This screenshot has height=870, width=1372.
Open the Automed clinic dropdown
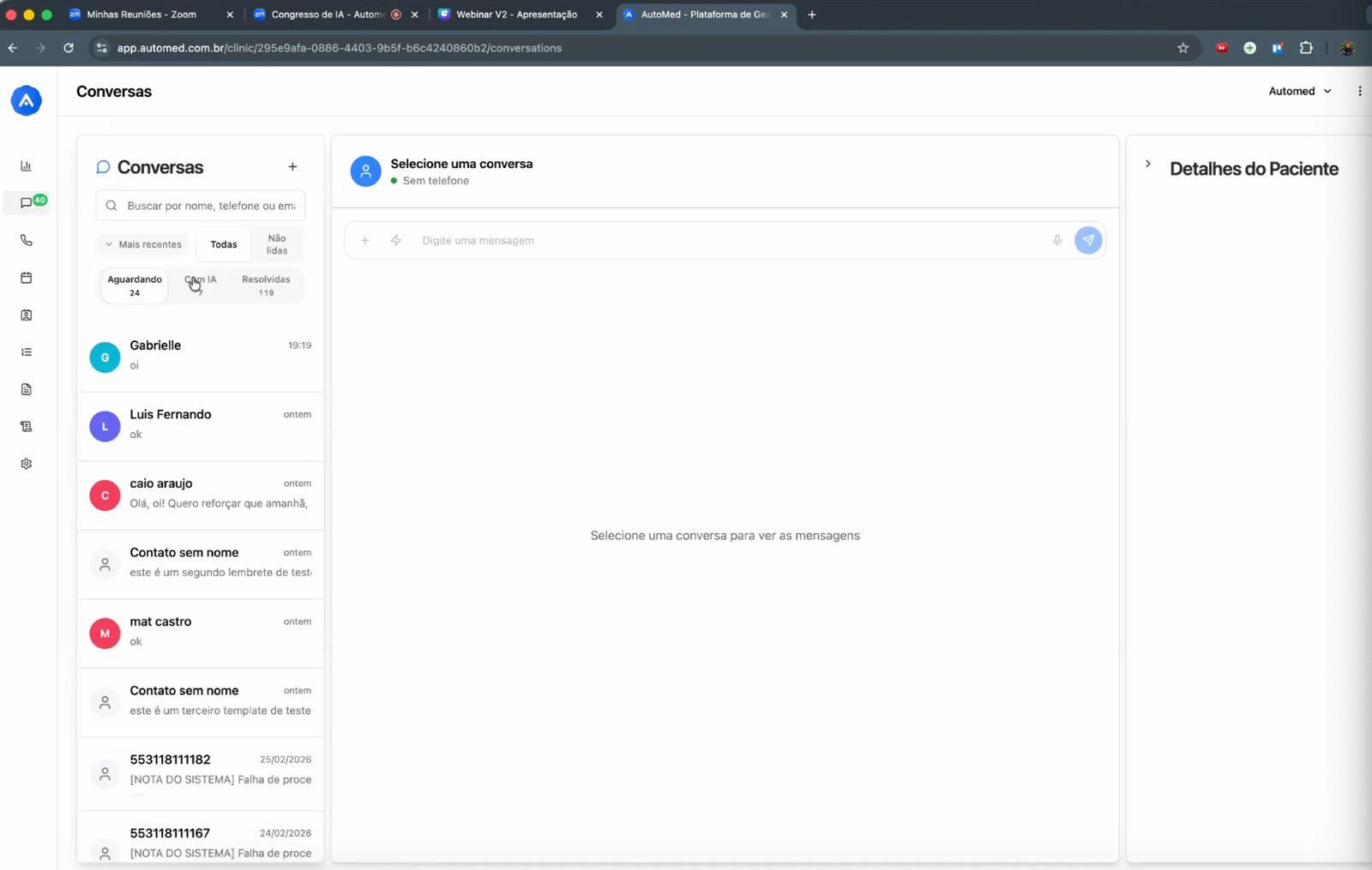pos(1300,91)
